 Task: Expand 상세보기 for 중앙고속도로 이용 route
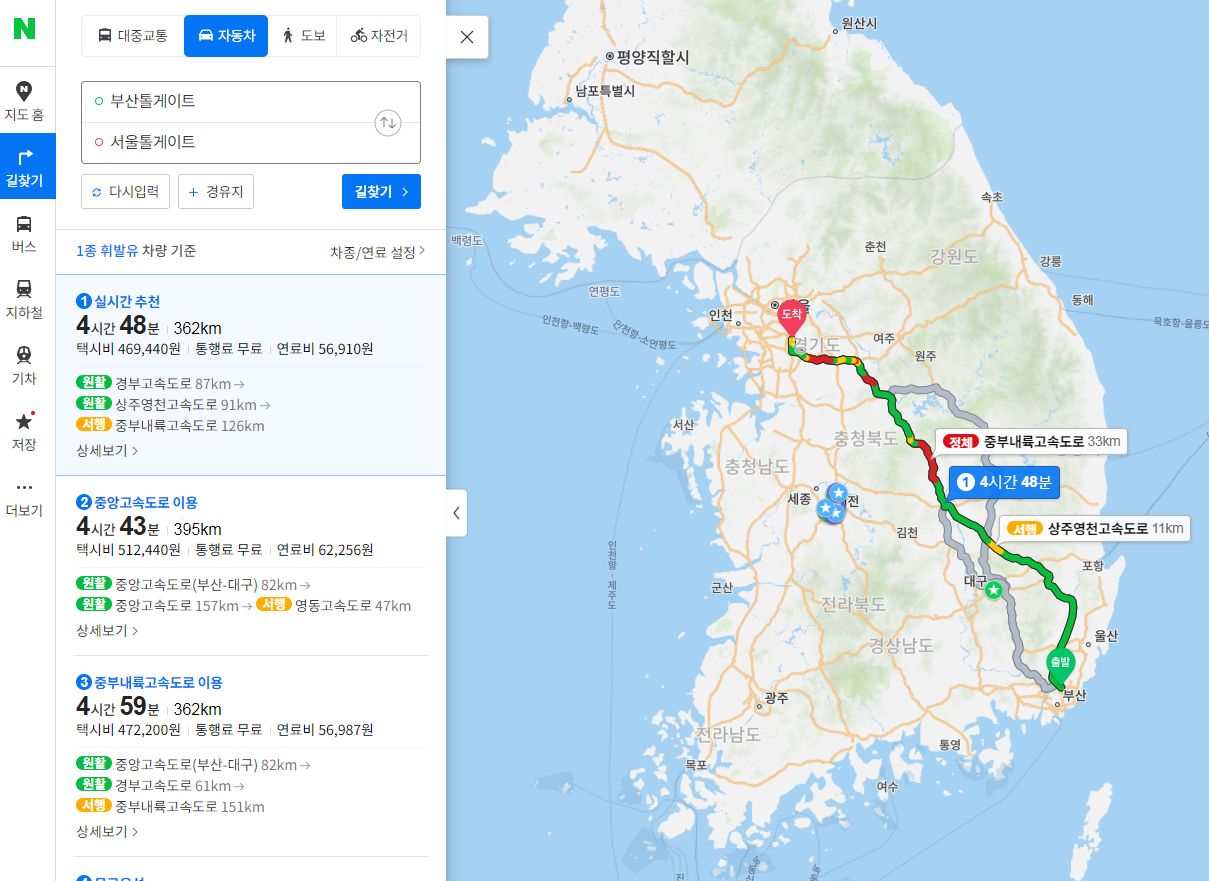coord(107,631)
